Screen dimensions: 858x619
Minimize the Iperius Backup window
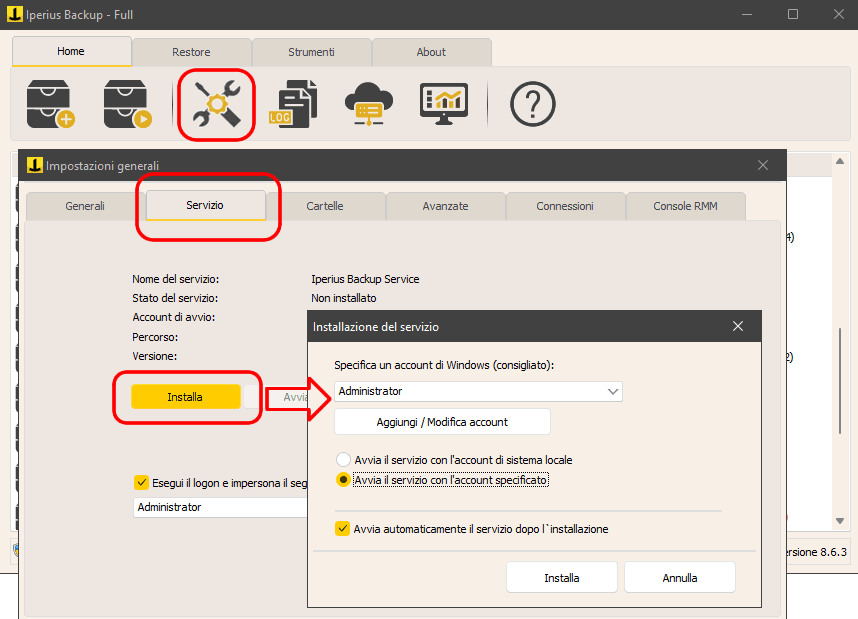point(747,14)
